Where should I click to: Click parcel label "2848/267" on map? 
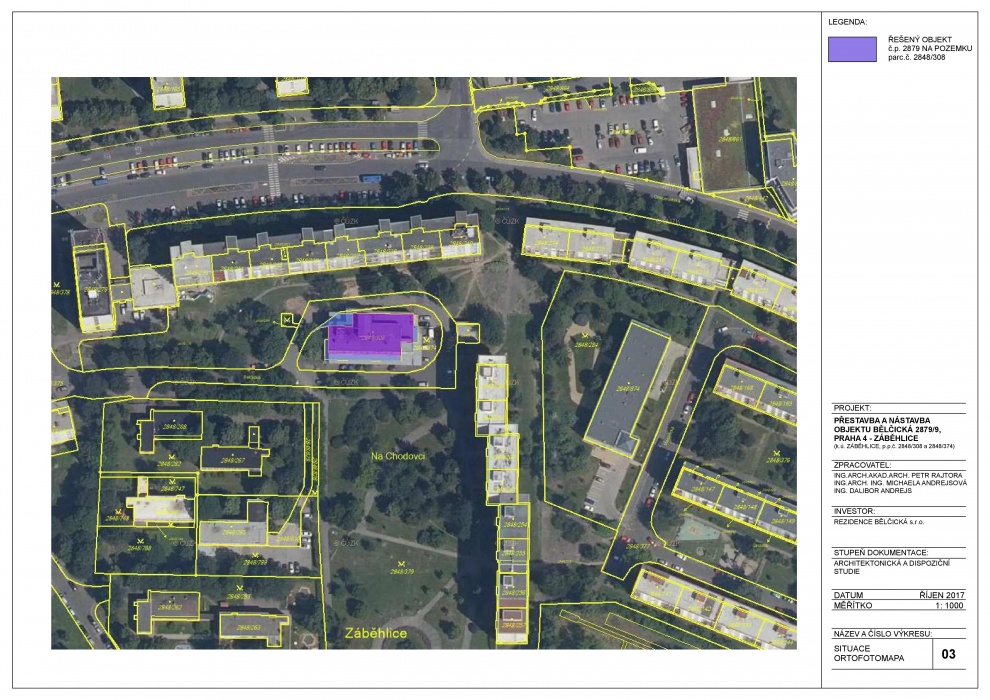[x=232, y=461]
